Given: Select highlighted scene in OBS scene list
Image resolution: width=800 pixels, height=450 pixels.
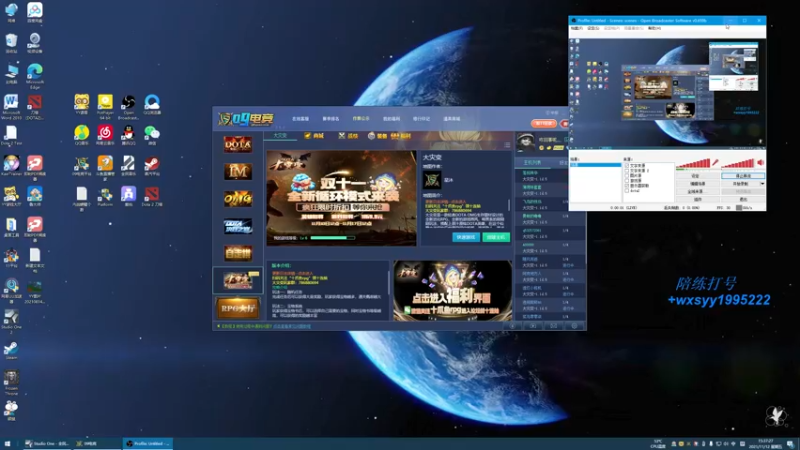Looking at the screenshot, I should coord(595,165).
